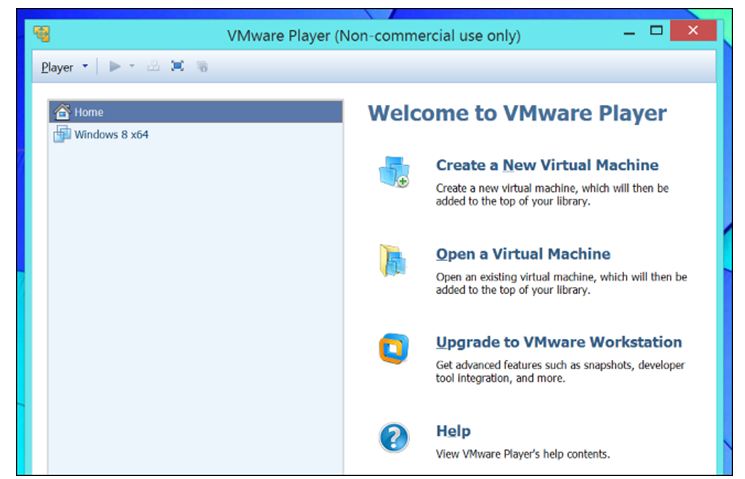Click the 'Welcome to VMware Player' heading
The height and width of the screenshot is (479, 745).
(517, 113)
